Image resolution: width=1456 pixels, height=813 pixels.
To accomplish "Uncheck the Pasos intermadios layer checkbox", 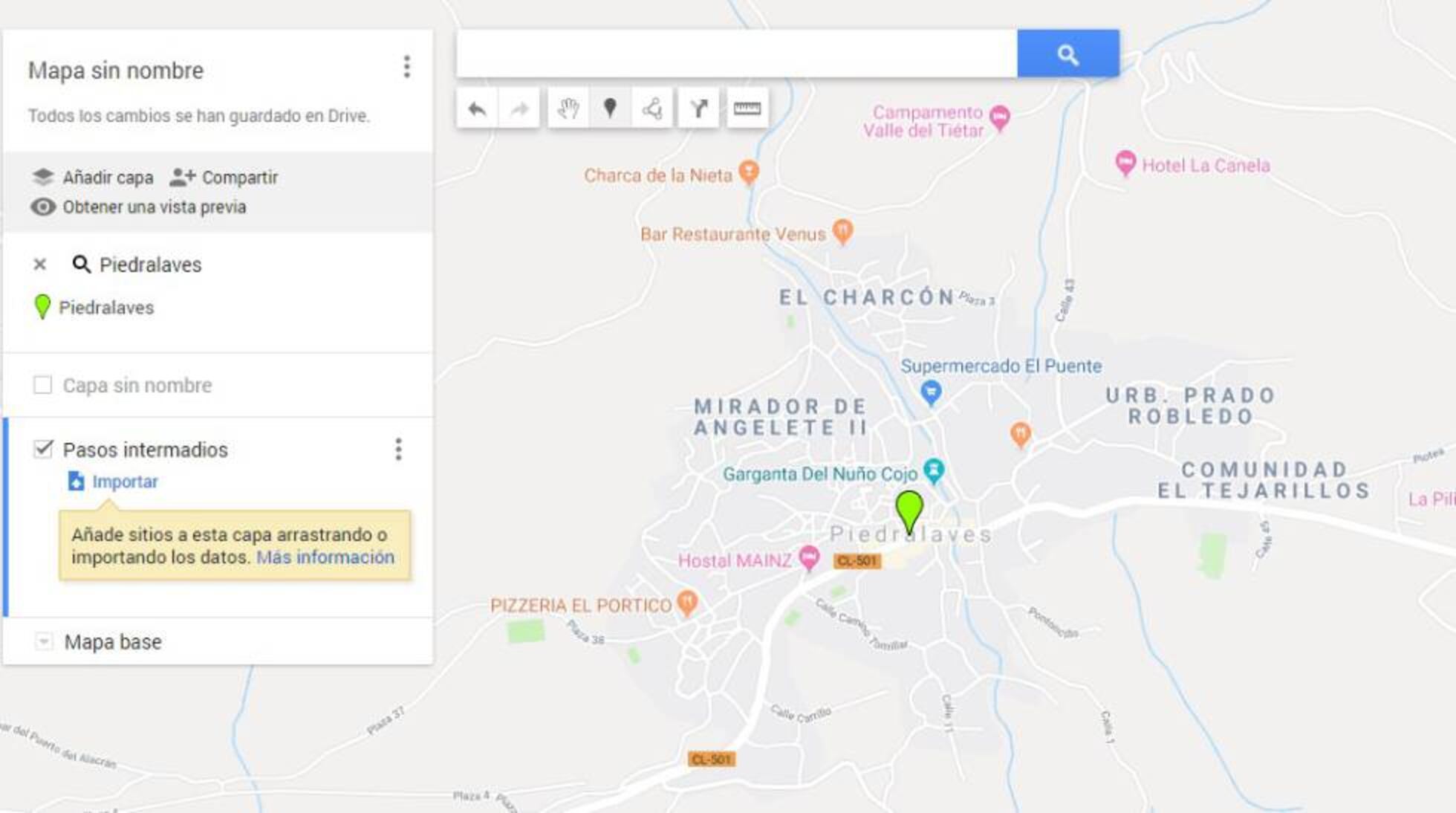I will click(43, 449).
